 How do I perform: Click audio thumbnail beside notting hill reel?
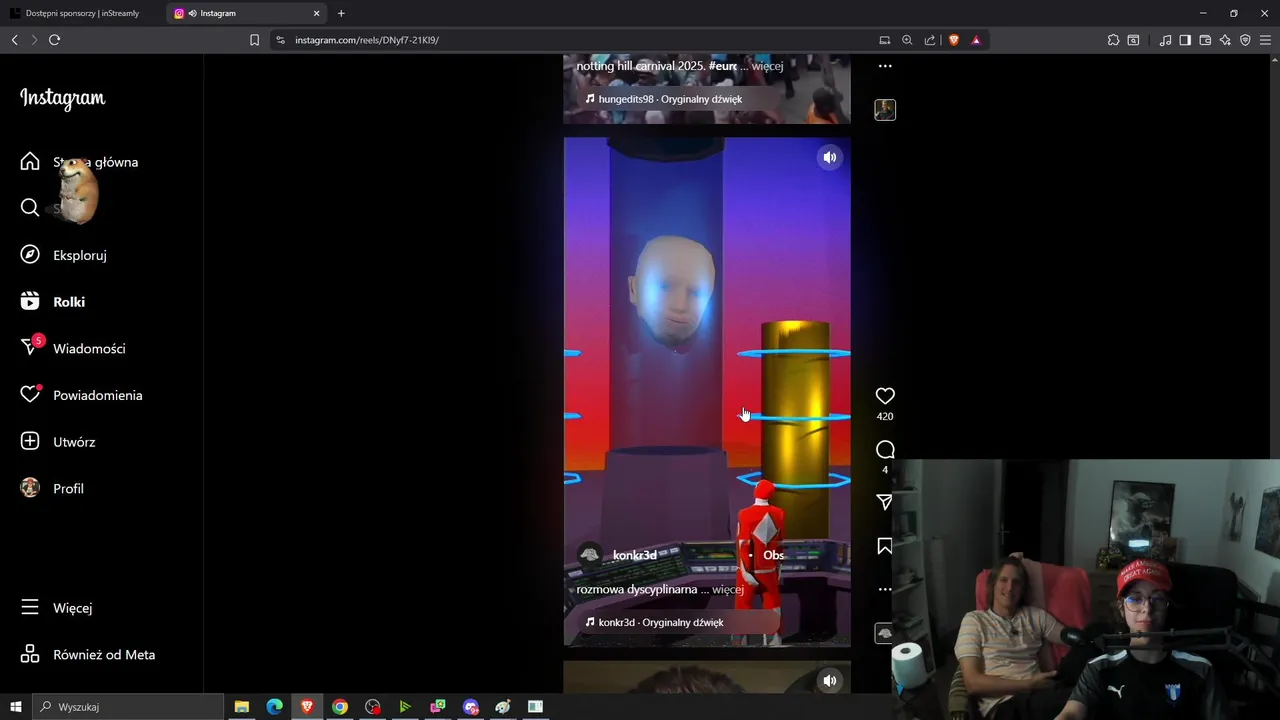tap(885, 110)
